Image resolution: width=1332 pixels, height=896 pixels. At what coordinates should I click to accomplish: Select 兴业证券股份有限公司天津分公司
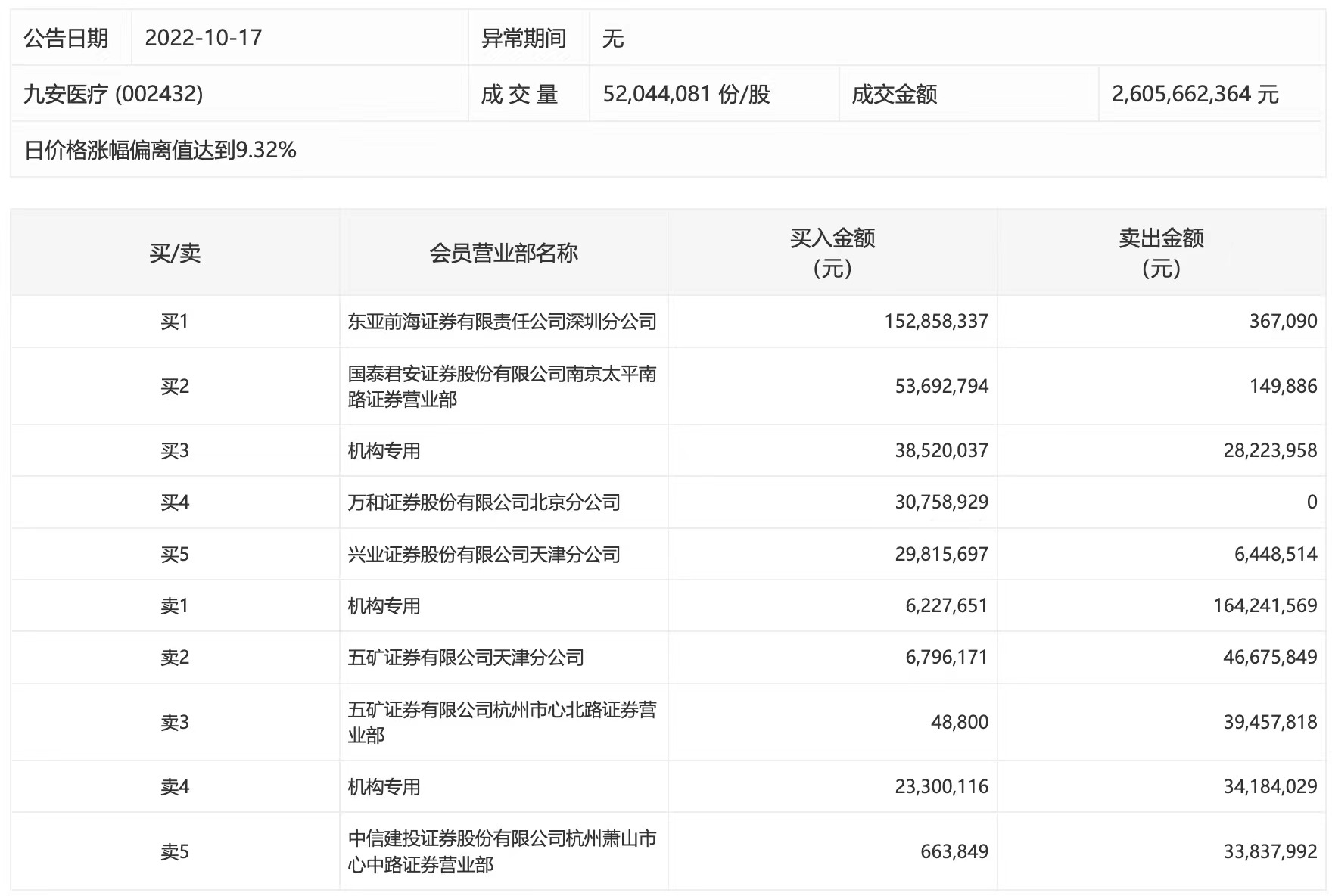click(x=484, y=554)
